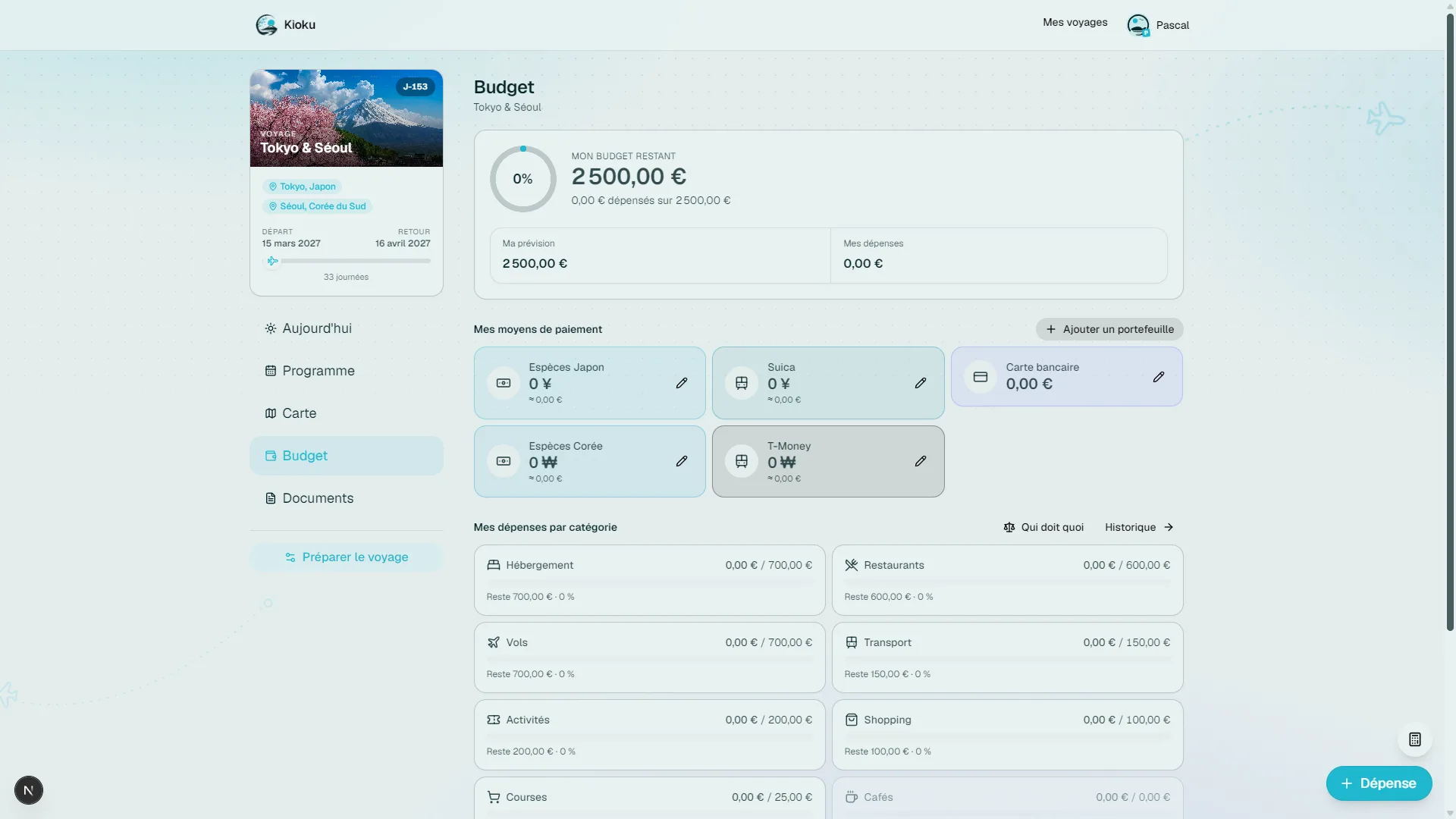Open Qui doit quoi balance view
Viewport: 1456px width, 819px height.
pos(1043,527)
